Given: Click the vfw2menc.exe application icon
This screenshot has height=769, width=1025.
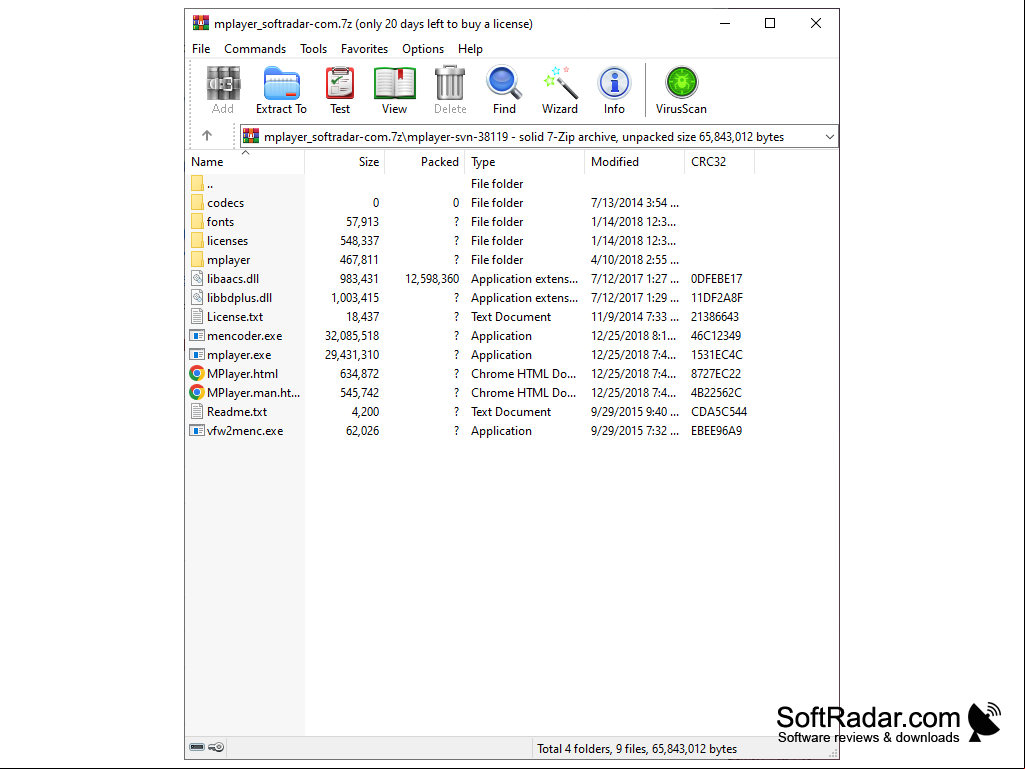Looking at the screenshot, I should coord(197,430).
